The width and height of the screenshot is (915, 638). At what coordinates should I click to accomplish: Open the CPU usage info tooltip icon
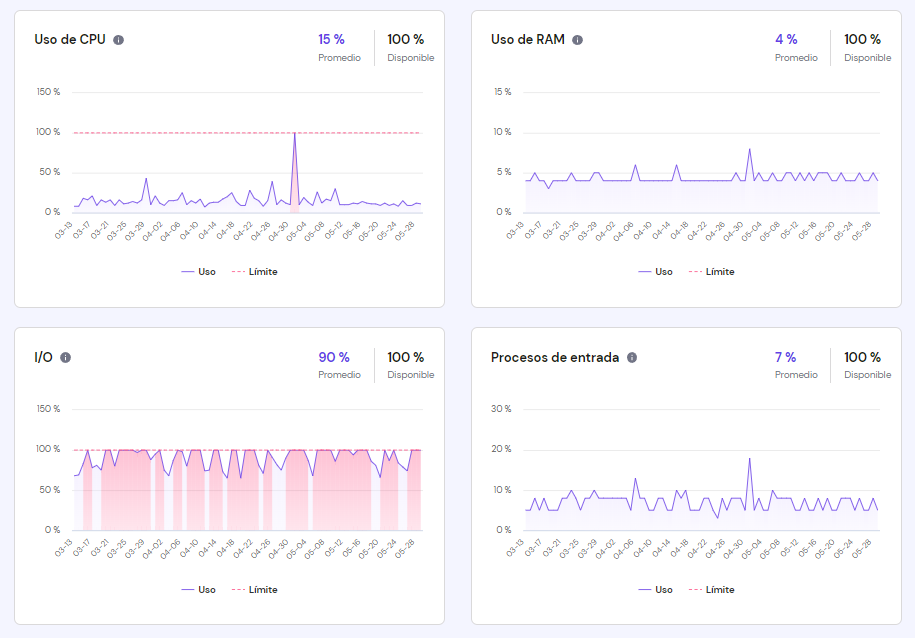click(x=119, y=40)
